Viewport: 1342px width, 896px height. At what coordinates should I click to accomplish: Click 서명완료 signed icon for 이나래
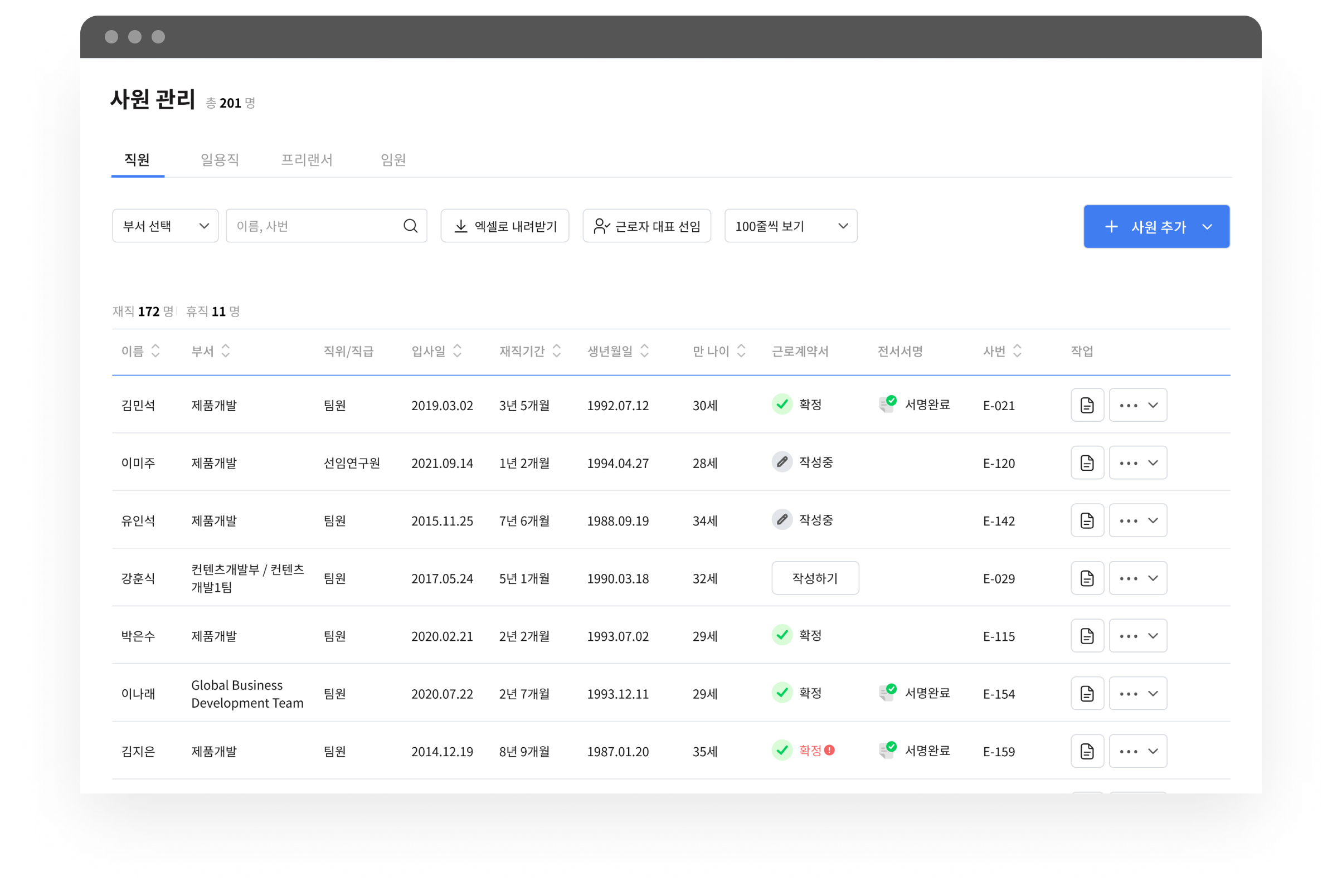[888, 693]
